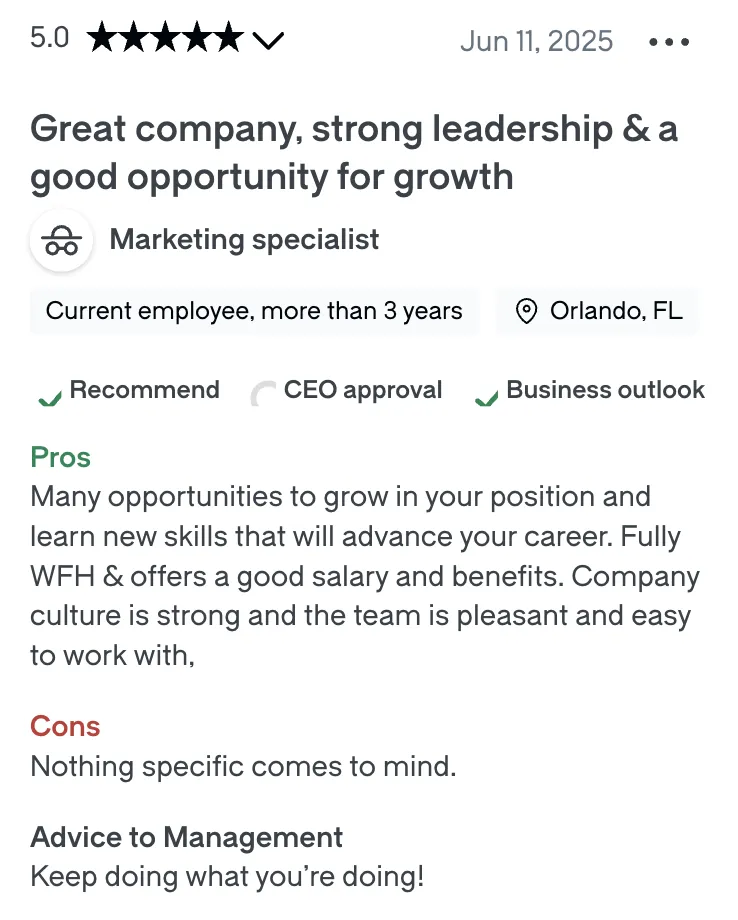Click the five-star rating icons
738x920 pixels.
click(x=165, y=38)
